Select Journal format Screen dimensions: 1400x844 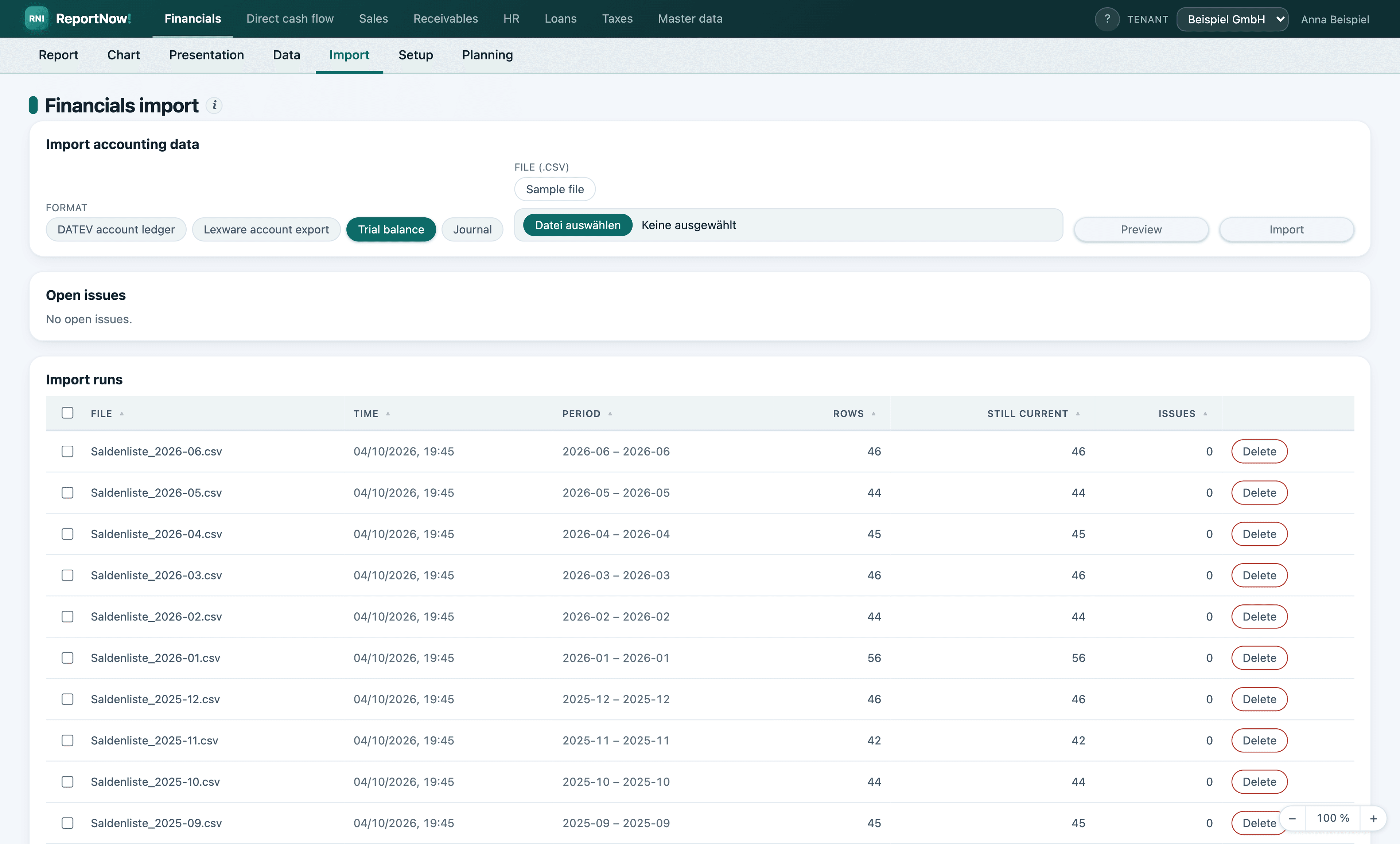point(472,230)
